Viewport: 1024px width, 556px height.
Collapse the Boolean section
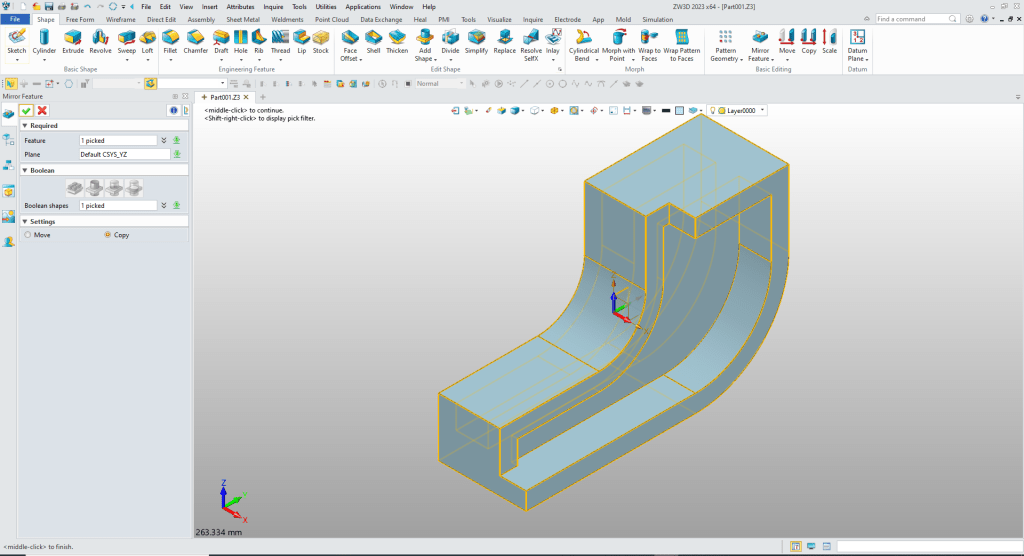(x=25, y=170)
